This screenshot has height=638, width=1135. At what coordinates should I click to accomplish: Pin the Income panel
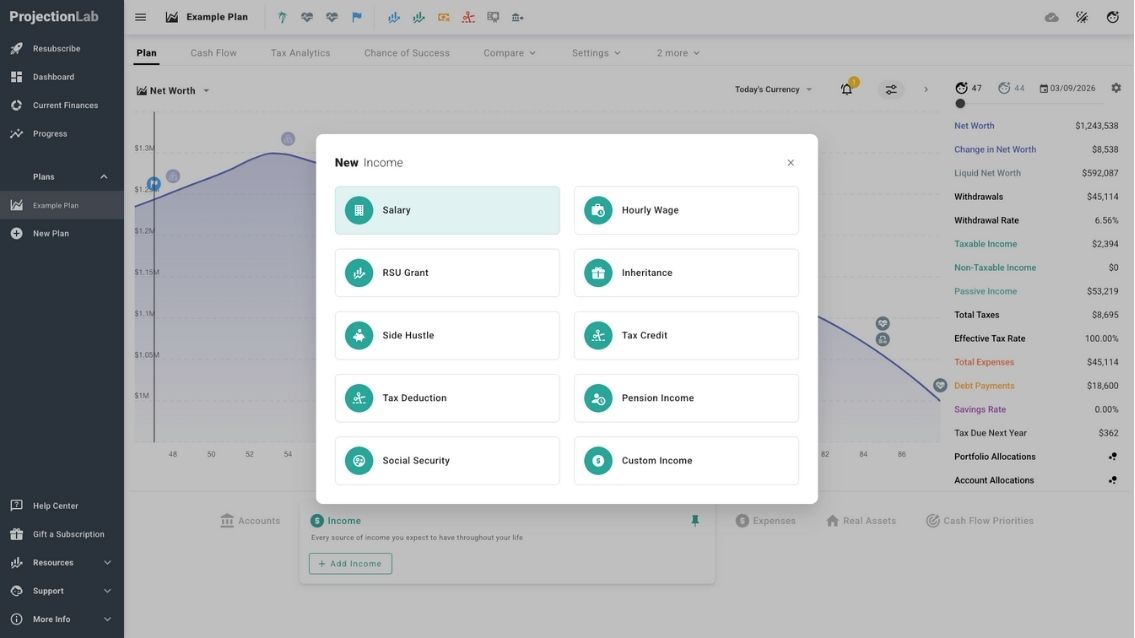pyautogui.click(x=695, y=521)
